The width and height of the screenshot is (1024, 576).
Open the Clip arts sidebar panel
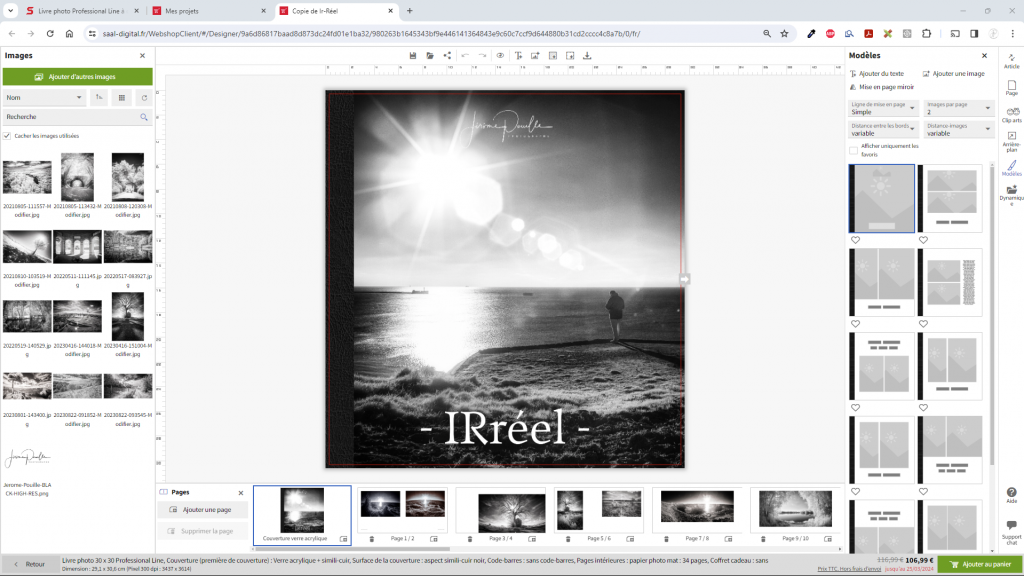click(1012, 113)
